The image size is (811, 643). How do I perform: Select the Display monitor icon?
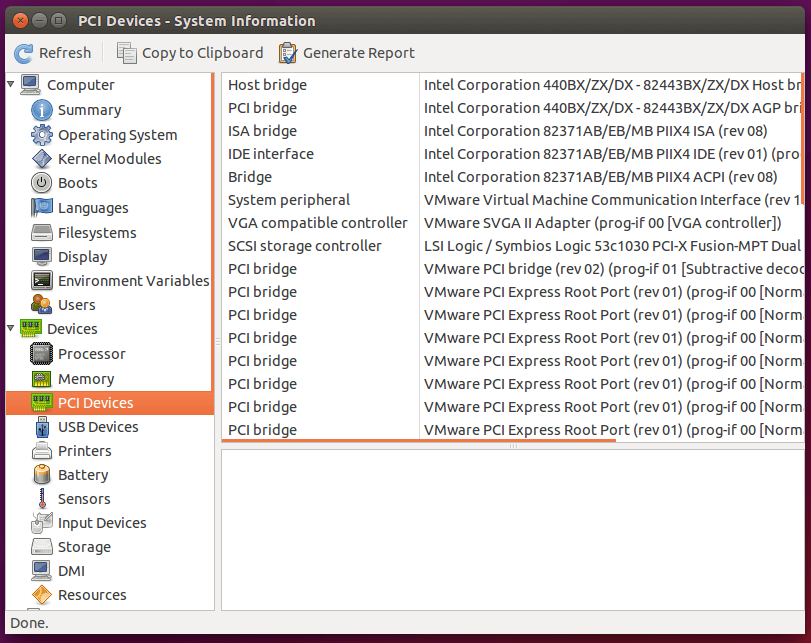coord(42,257)
